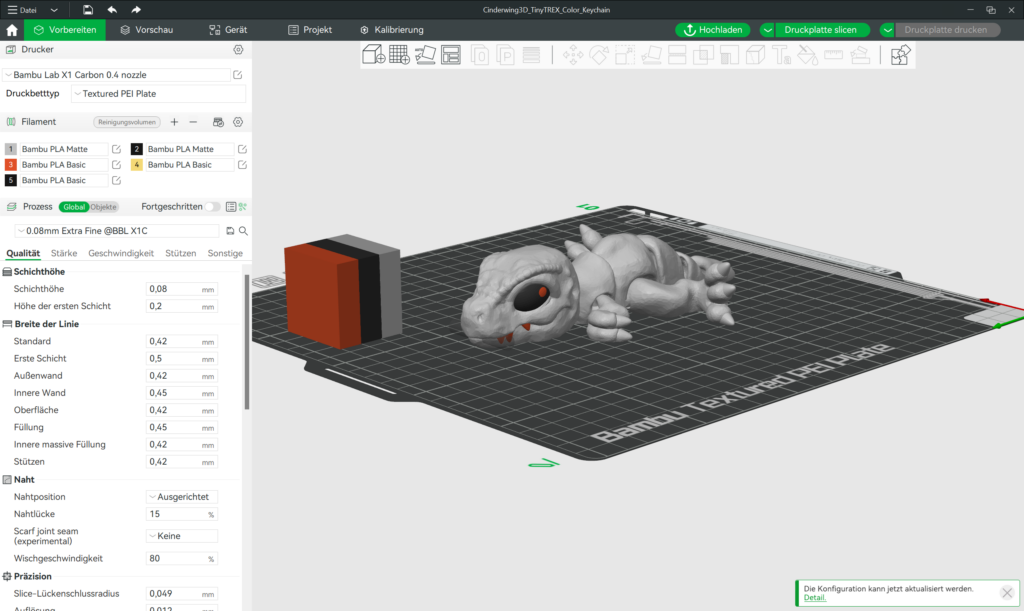Click the Reinigungsvolumen button
Screen dimensions: 1024x611
pyautogui.click(x=127, y=122)
